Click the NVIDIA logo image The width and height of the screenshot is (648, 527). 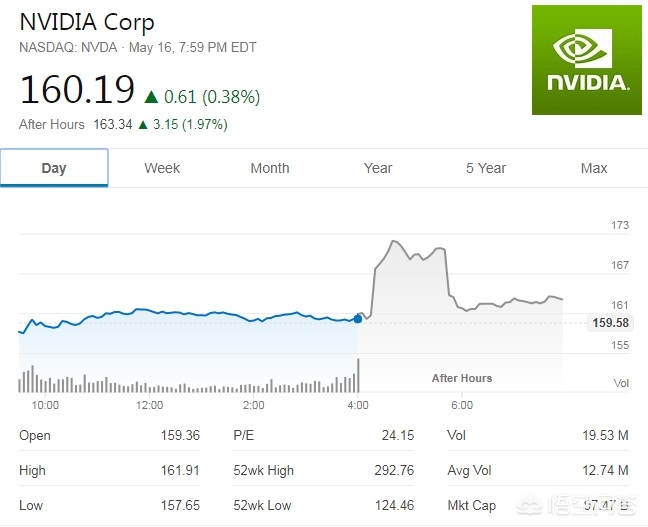coord(587,60)
